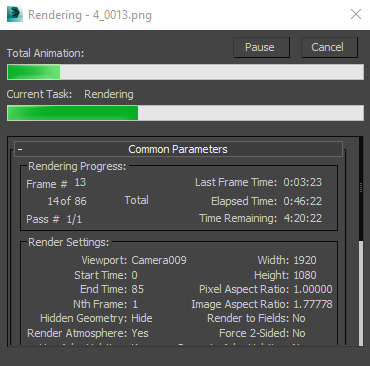Cancel the render job

point(329,47)
